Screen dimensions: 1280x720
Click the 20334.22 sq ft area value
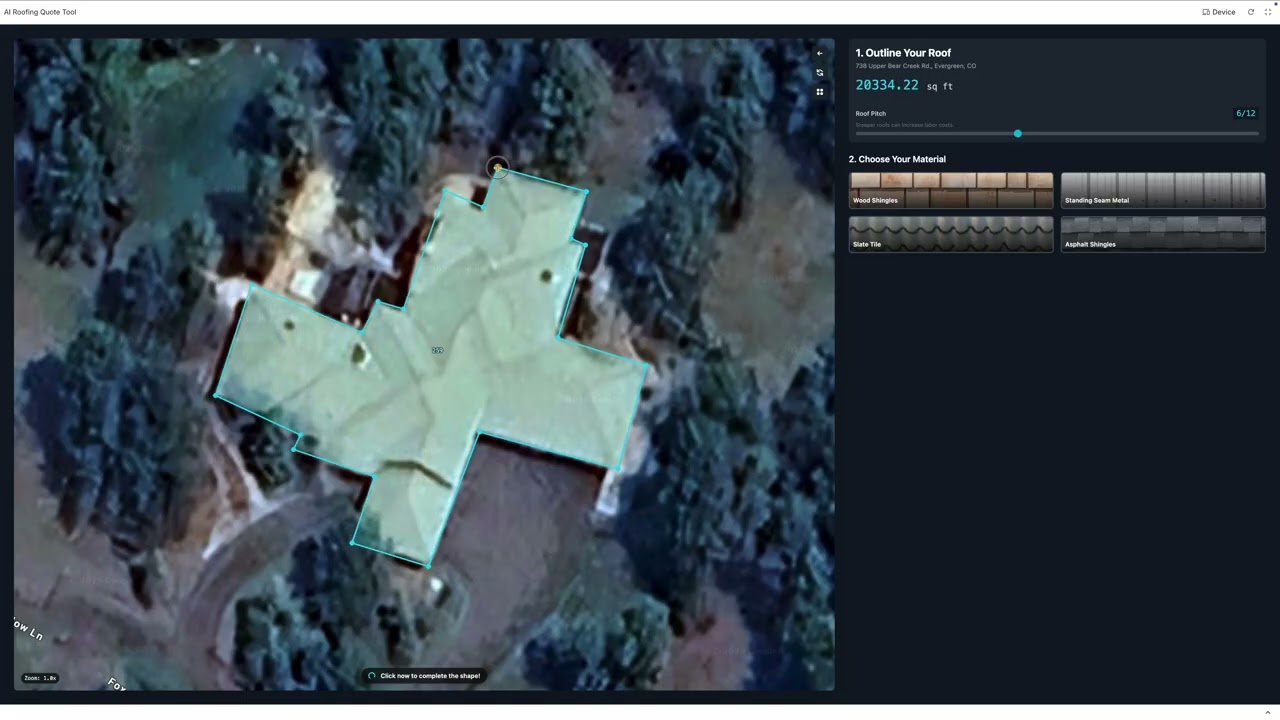click(x=904, y=85)
